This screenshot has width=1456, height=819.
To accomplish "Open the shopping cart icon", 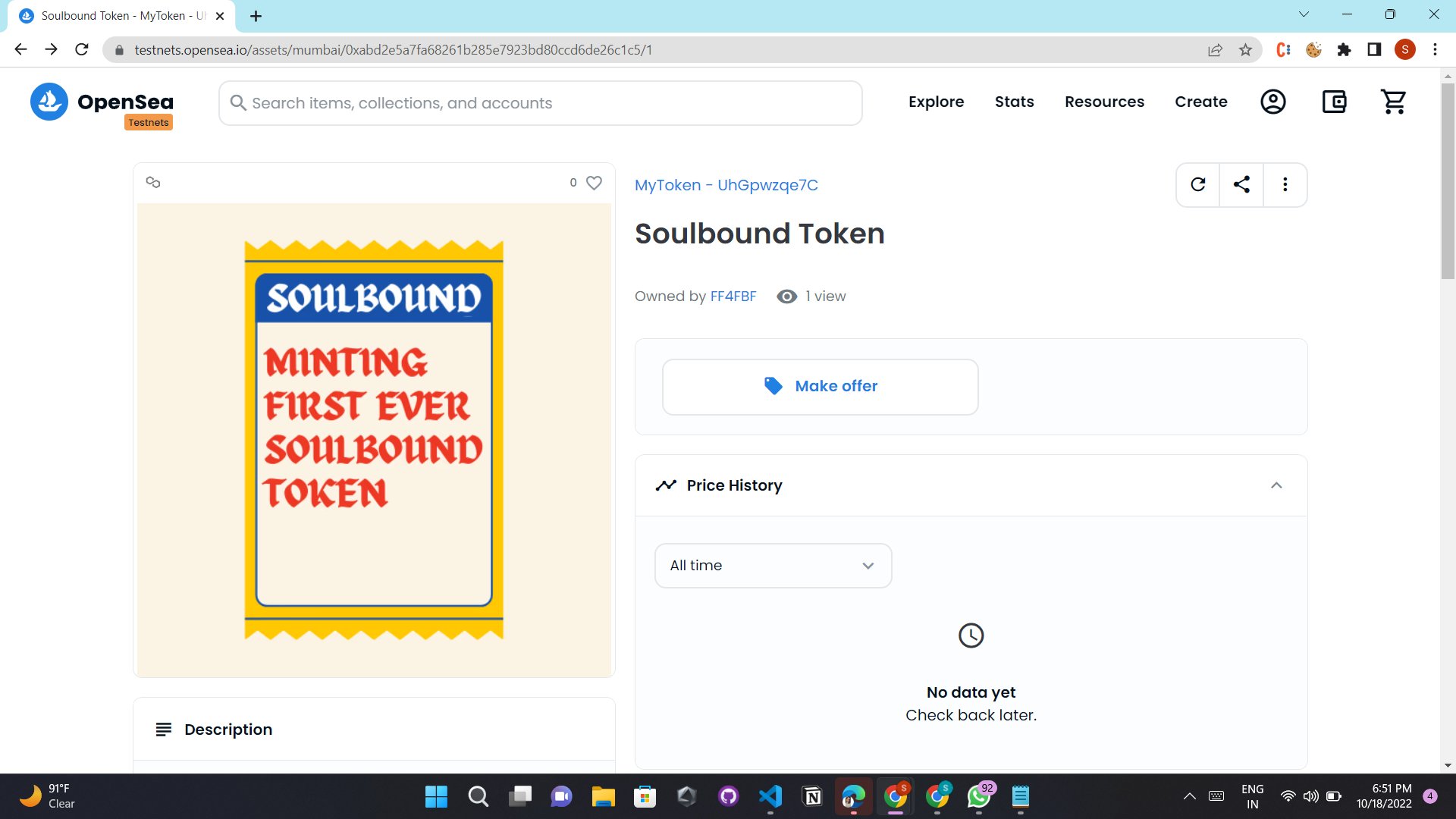I will [1393, 102].
